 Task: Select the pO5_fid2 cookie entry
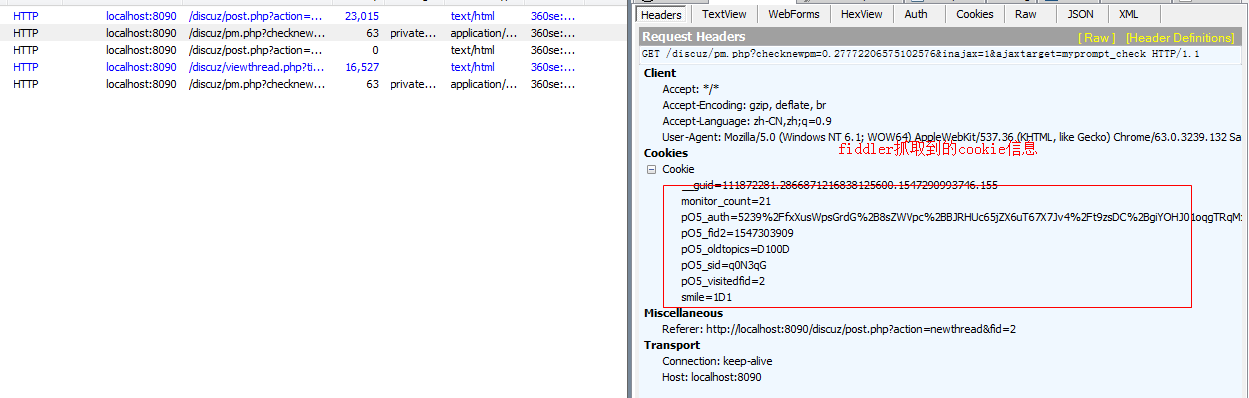pyautogui.click(x=737, y=233)
